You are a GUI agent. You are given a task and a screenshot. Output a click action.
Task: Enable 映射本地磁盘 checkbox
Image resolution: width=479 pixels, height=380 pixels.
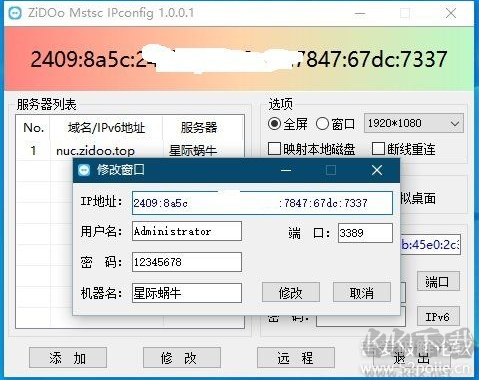click(274, 149)
